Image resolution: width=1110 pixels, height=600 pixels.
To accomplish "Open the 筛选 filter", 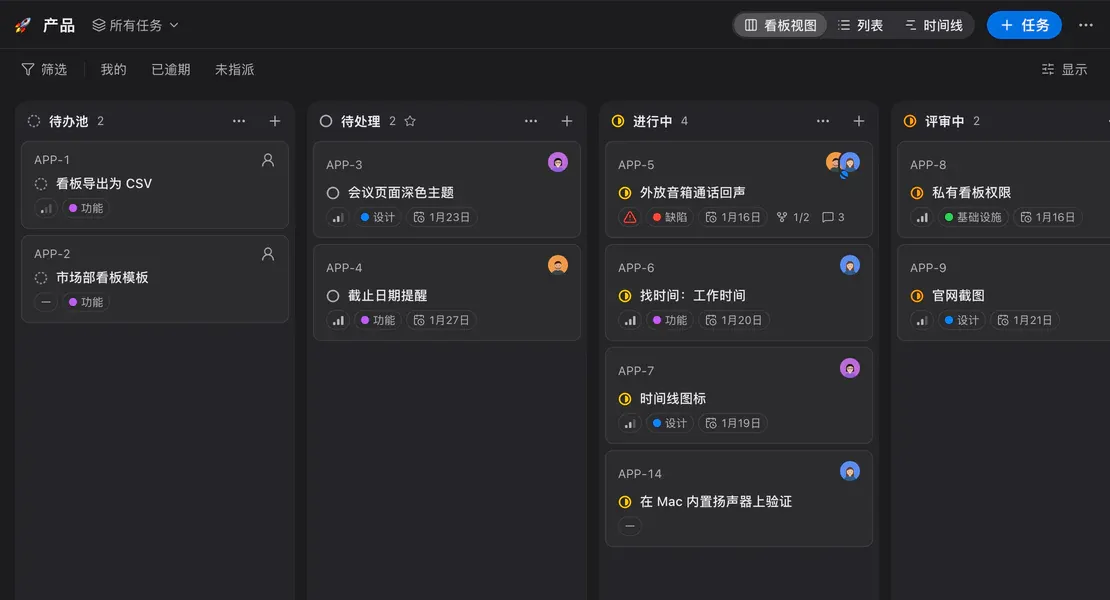I will coord(44,69).
